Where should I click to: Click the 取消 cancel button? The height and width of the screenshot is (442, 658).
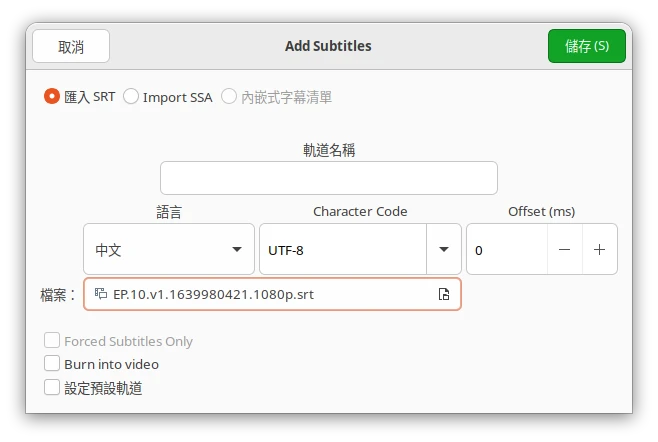(71, 46)
